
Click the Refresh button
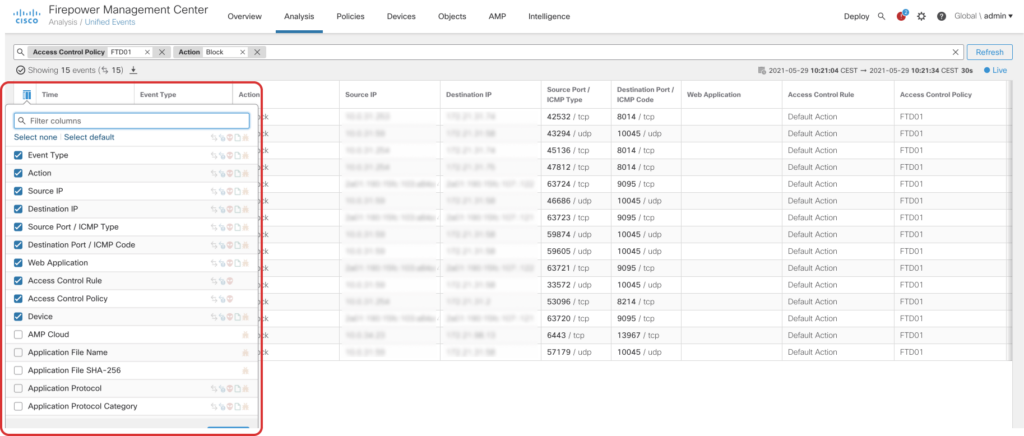click(989, 52)
